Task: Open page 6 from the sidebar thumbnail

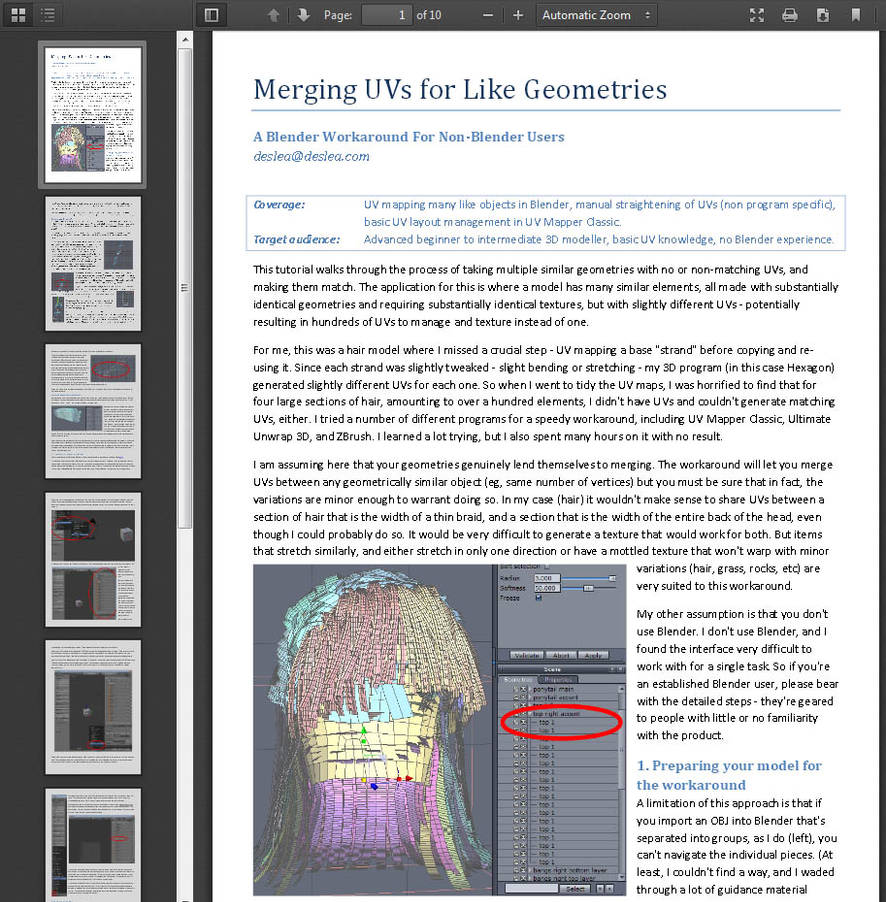Action: tap(92, 845)
